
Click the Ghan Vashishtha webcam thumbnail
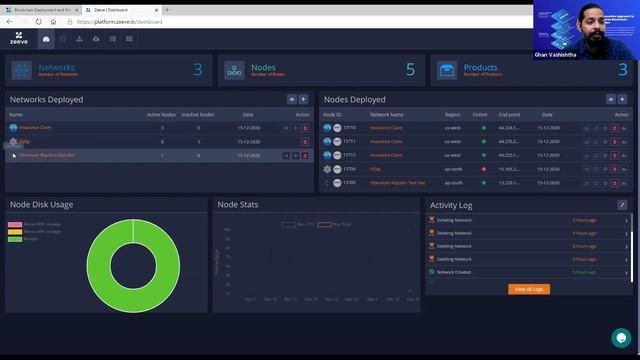[x=587, y=30]
